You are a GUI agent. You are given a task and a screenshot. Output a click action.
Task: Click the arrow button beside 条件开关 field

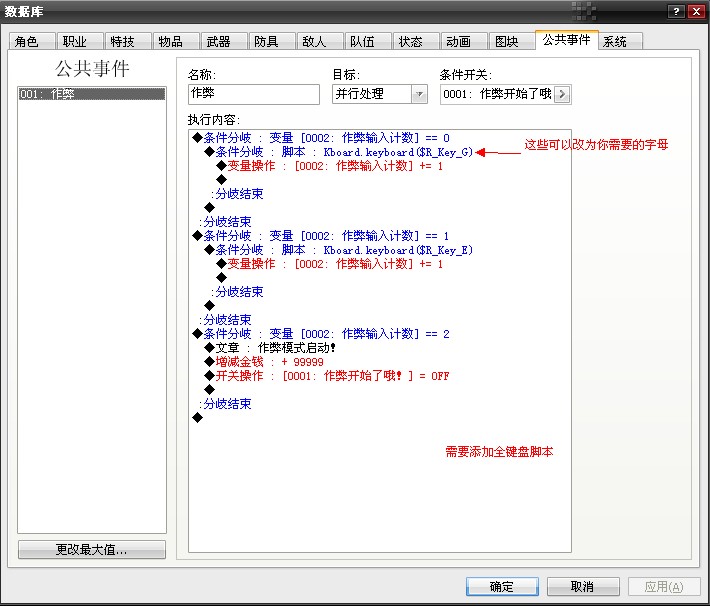(562, 94)
